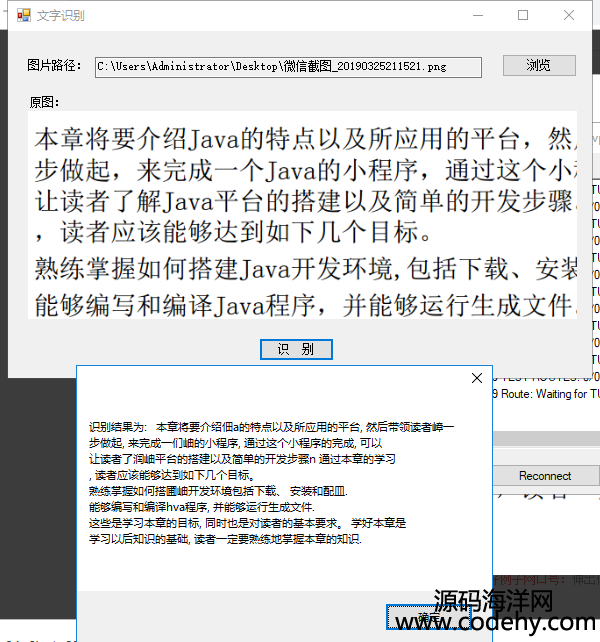The image size is (600, 642).
Task: Click the 文字识别 window app icon
Action: pyautogui.click(x=23, y=15)
